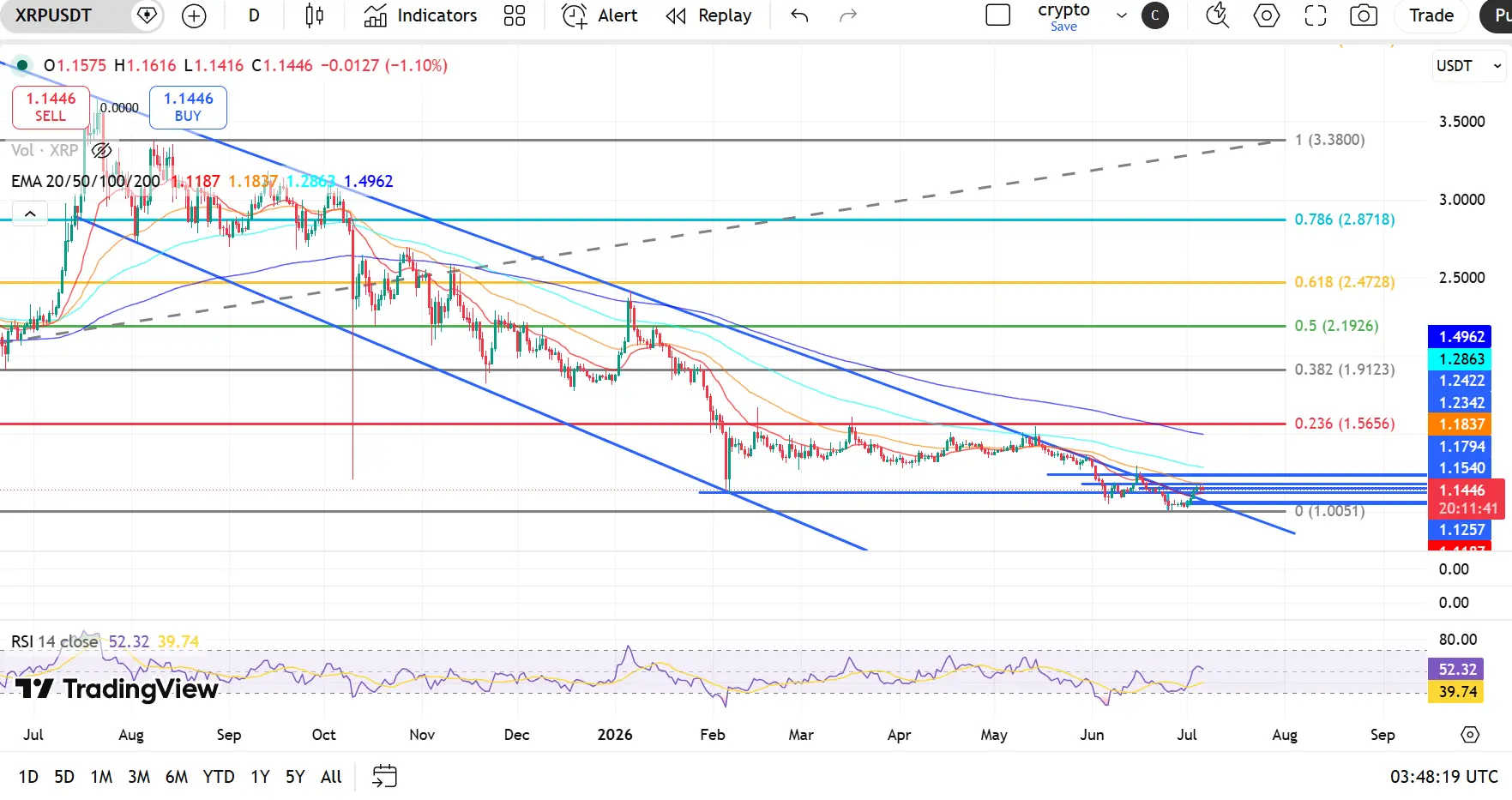Select the 1Y time range
This screenshot has height=800, width=1512.
click(x=260, y=777)
